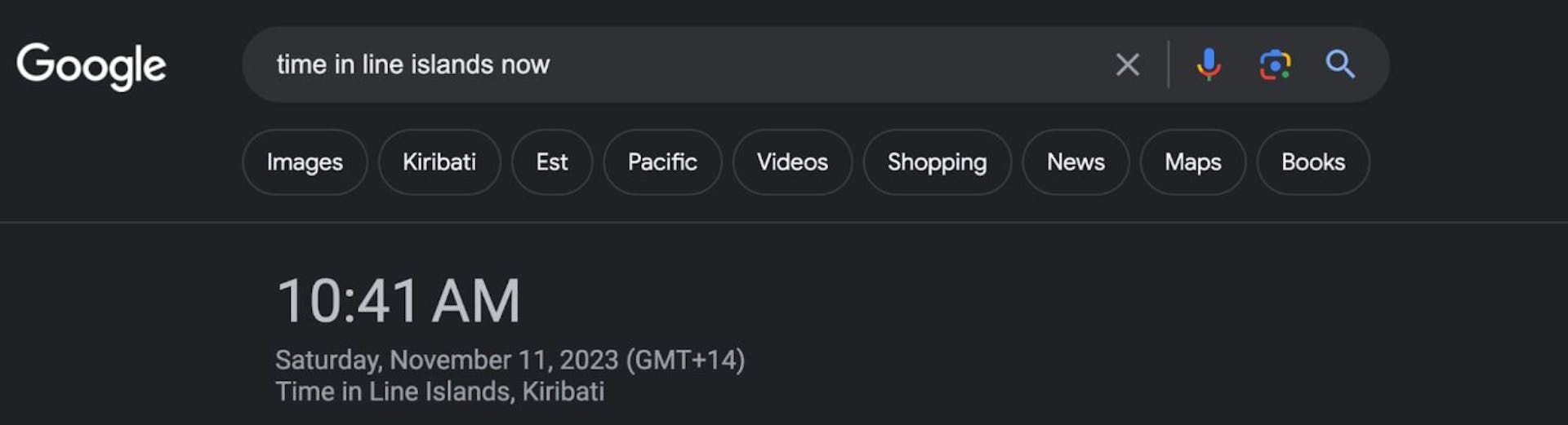Select the Images filter chip
Image resolution: width=1568 pixels, height=425 pixels.
(x=305, y=162)
